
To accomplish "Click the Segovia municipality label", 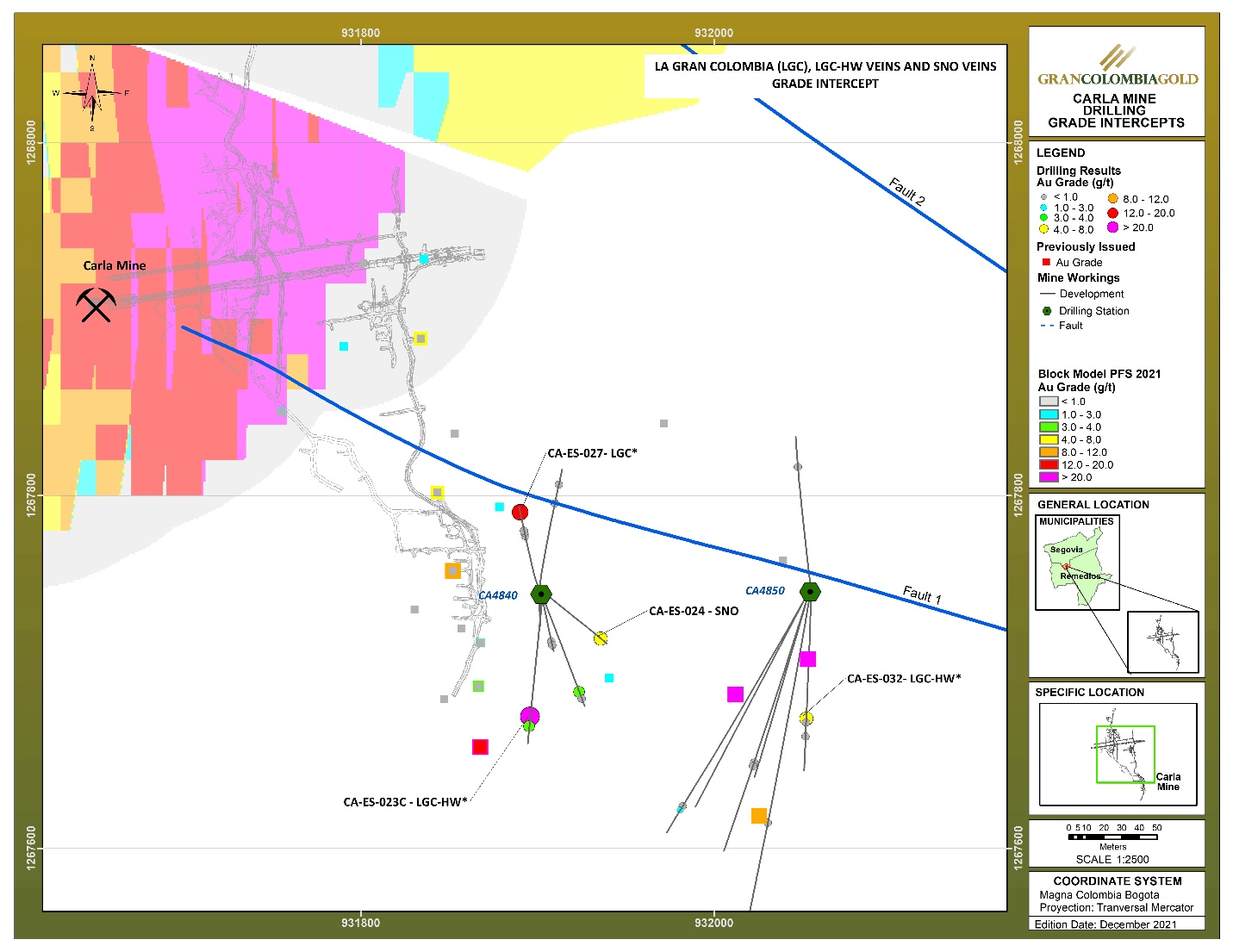I will coord(1067,550).
